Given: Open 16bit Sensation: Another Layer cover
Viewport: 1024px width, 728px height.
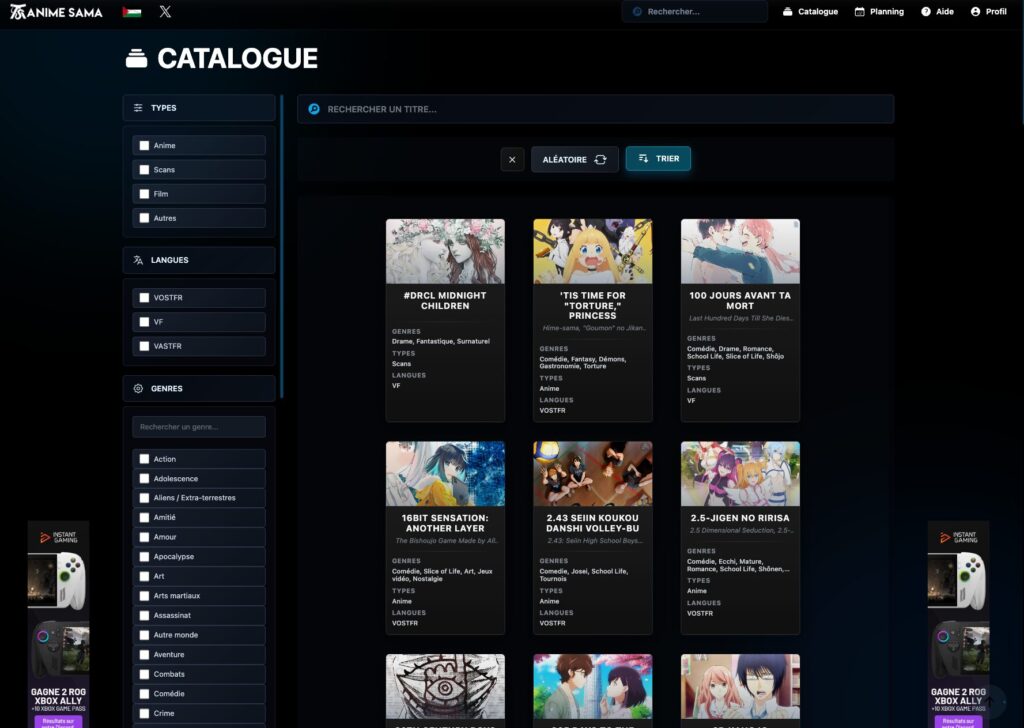Looking at the screenshot, I should point(445,474).
